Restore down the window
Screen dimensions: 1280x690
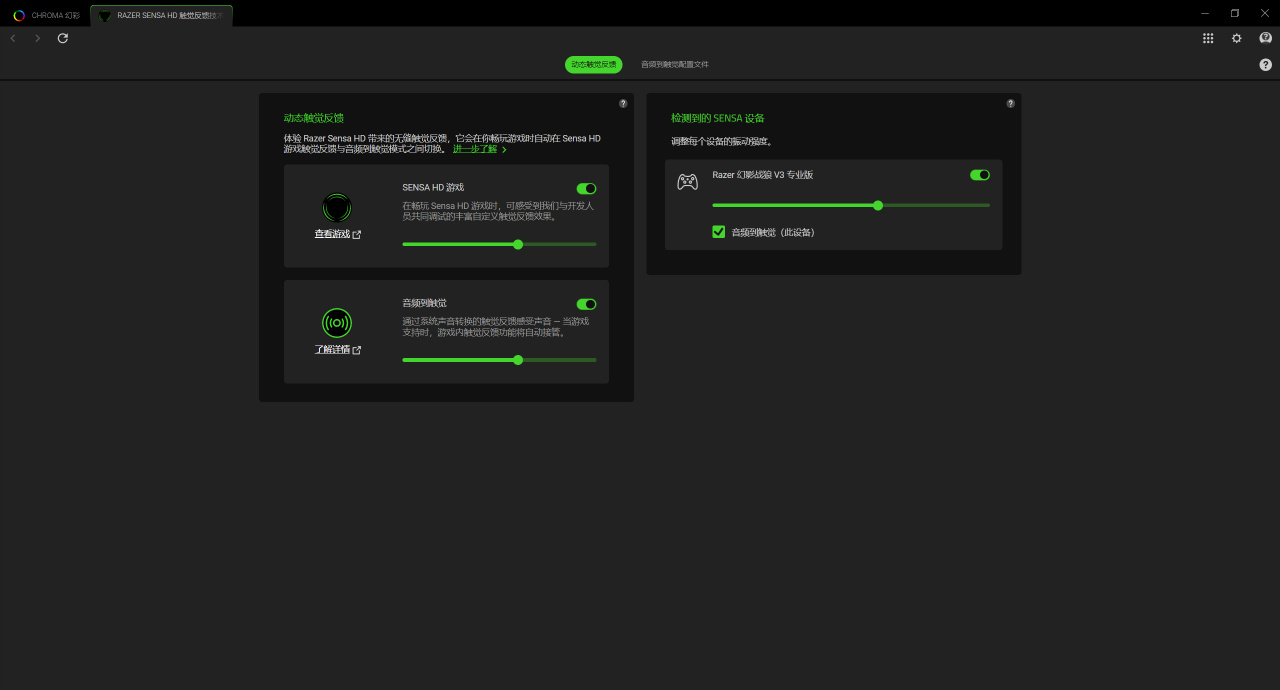pyautogui.click(x=1235, y=13)
